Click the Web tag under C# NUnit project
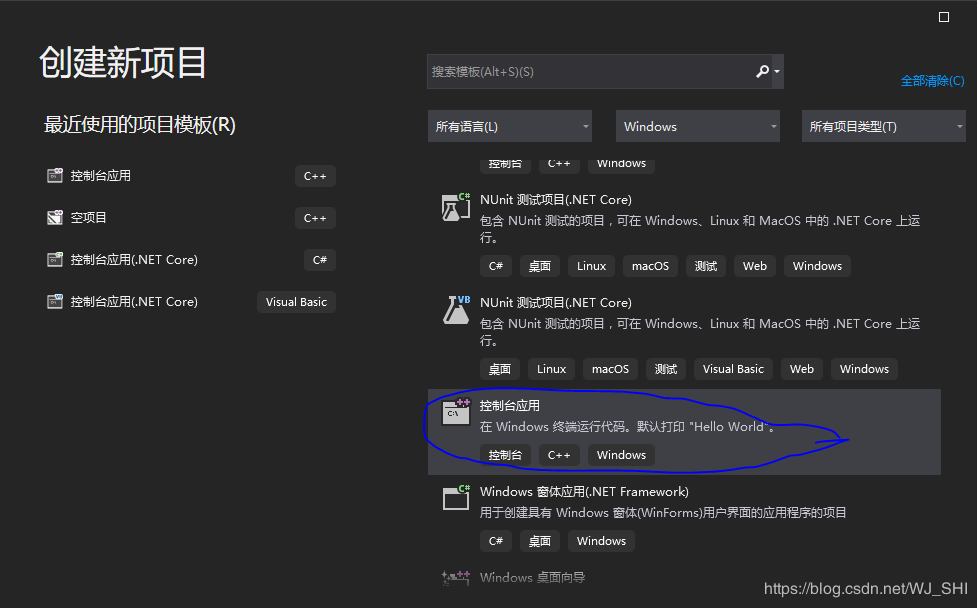 pyautogui.click(x=755, y=266)
